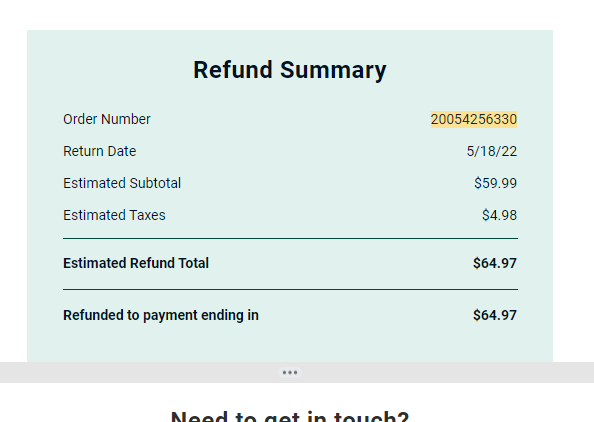Click the divider line below Estimated Refund Total
Screen dimensions: 594x422
pos(290,289)
